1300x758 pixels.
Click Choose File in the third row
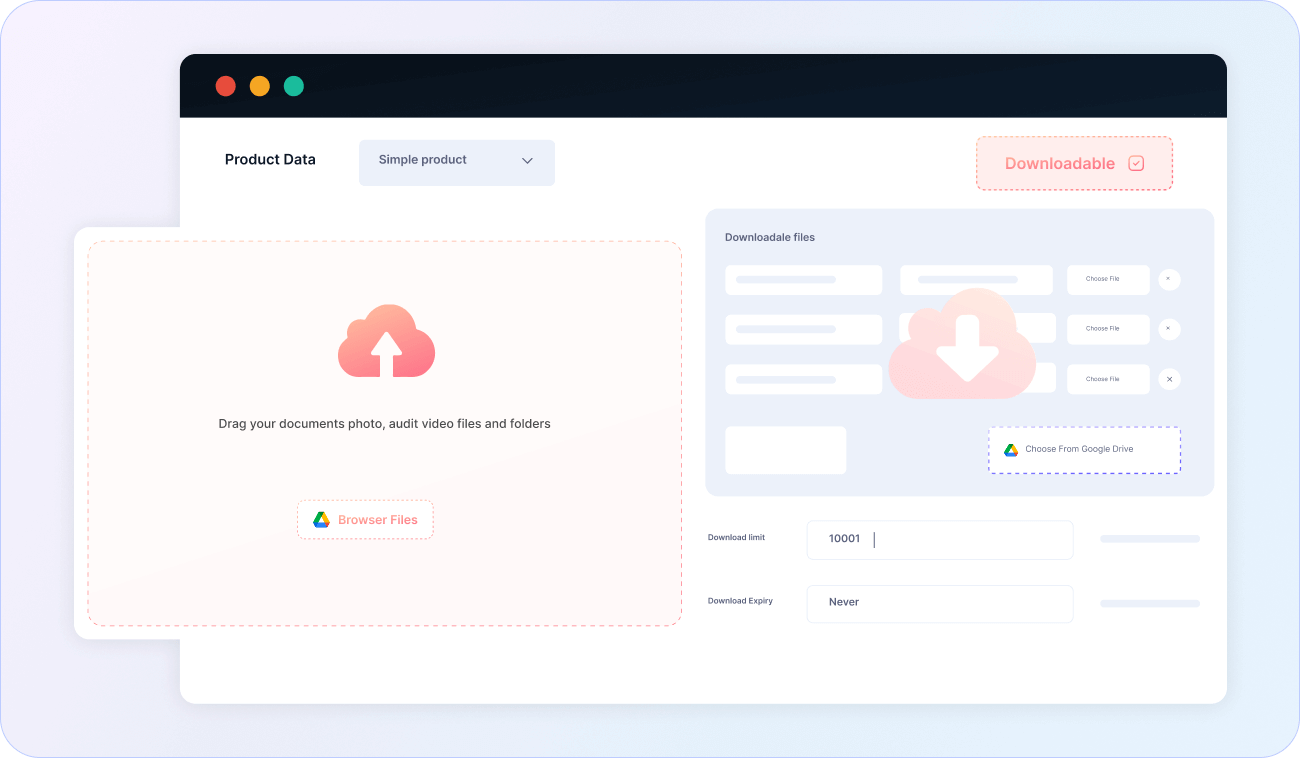tap(1102, 379)
